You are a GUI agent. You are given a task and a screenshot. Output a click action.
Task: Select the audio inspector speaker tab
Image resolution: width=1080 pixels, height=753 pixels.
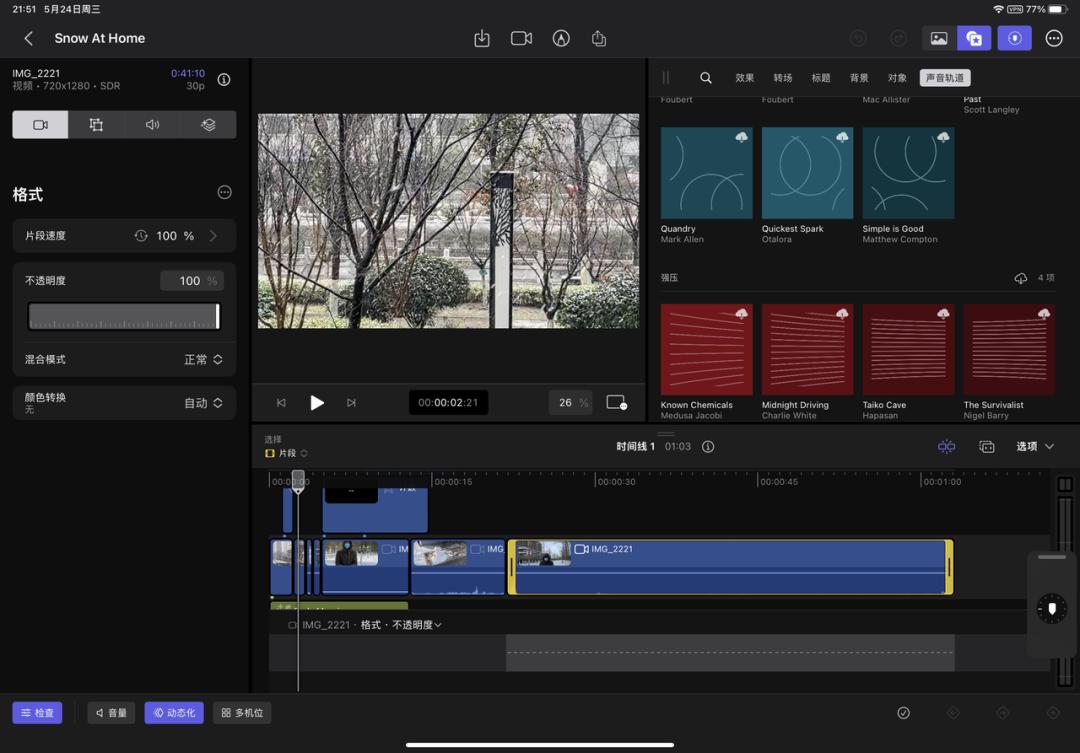click(152, 125)
